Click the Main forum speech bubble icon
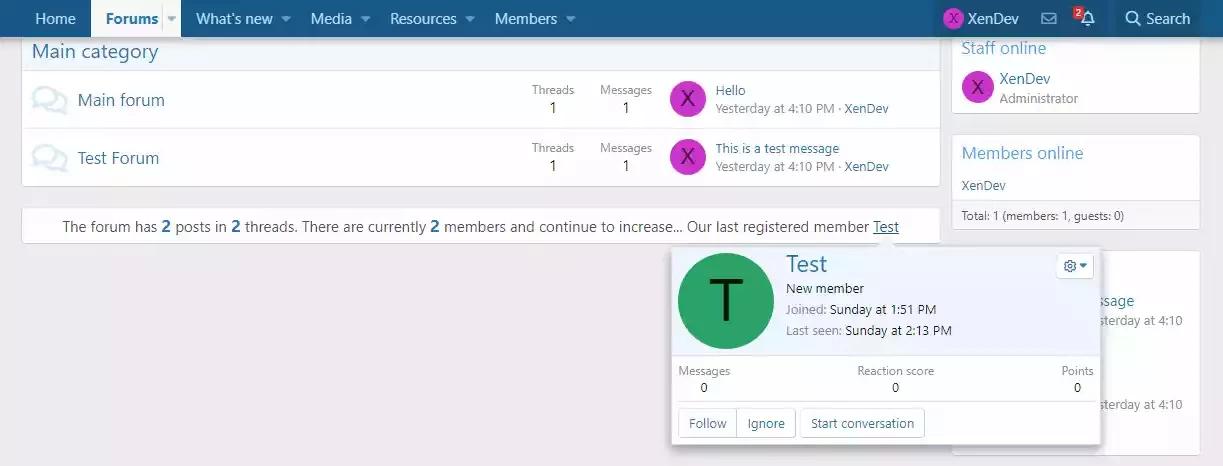 point(49,100)
